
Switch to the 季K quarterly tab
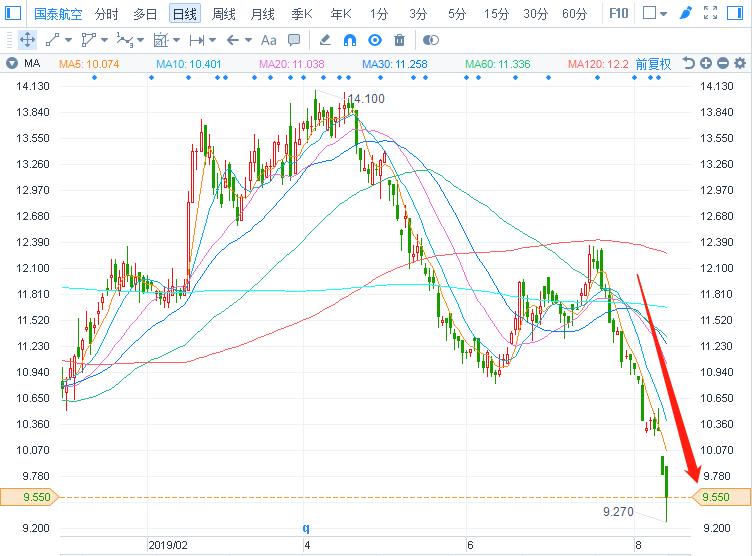pyautogui.click(x=302, y=14)
